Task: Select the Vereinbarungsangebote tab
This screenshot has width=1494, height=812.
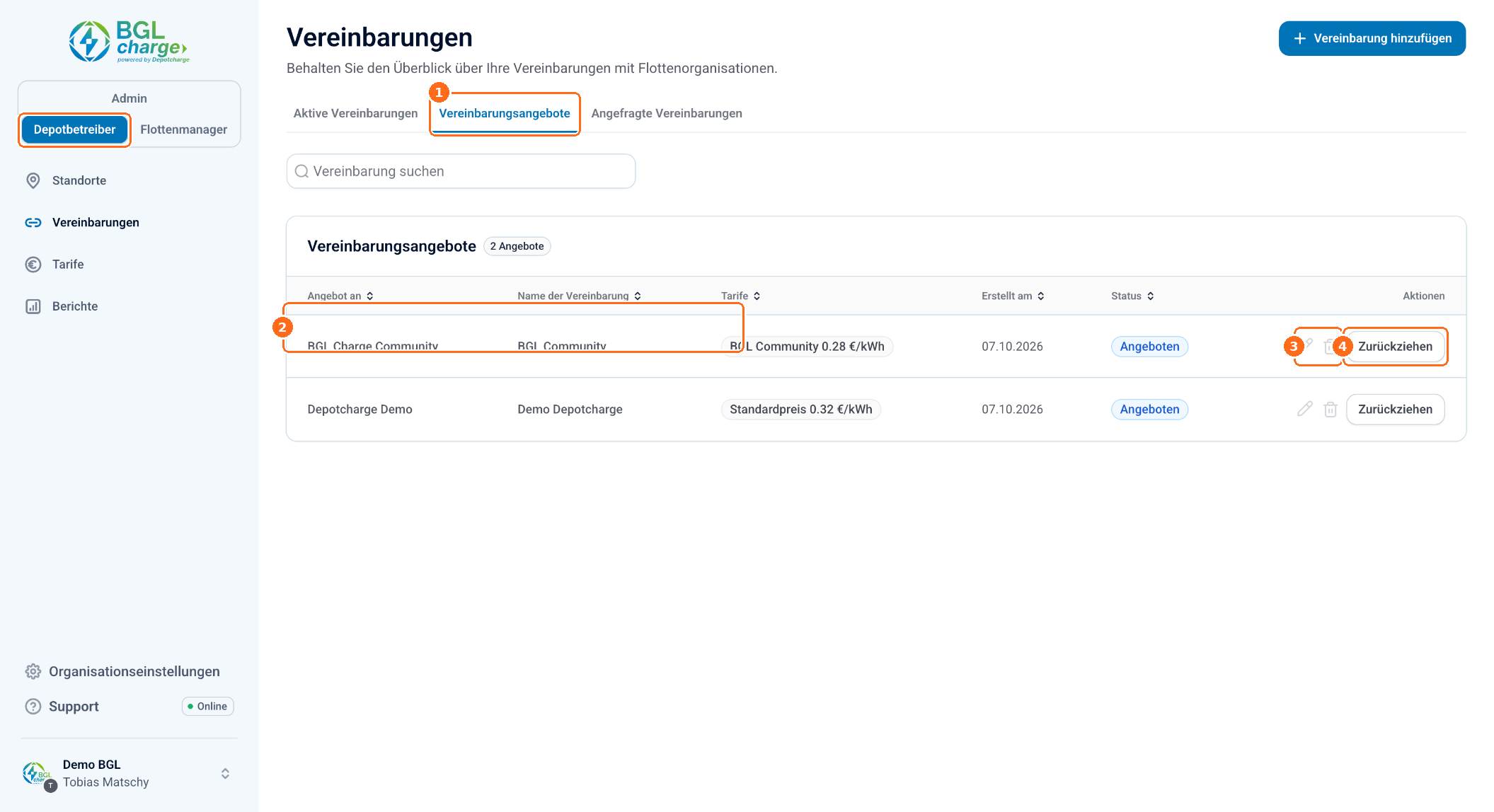Action: point(504,113)
